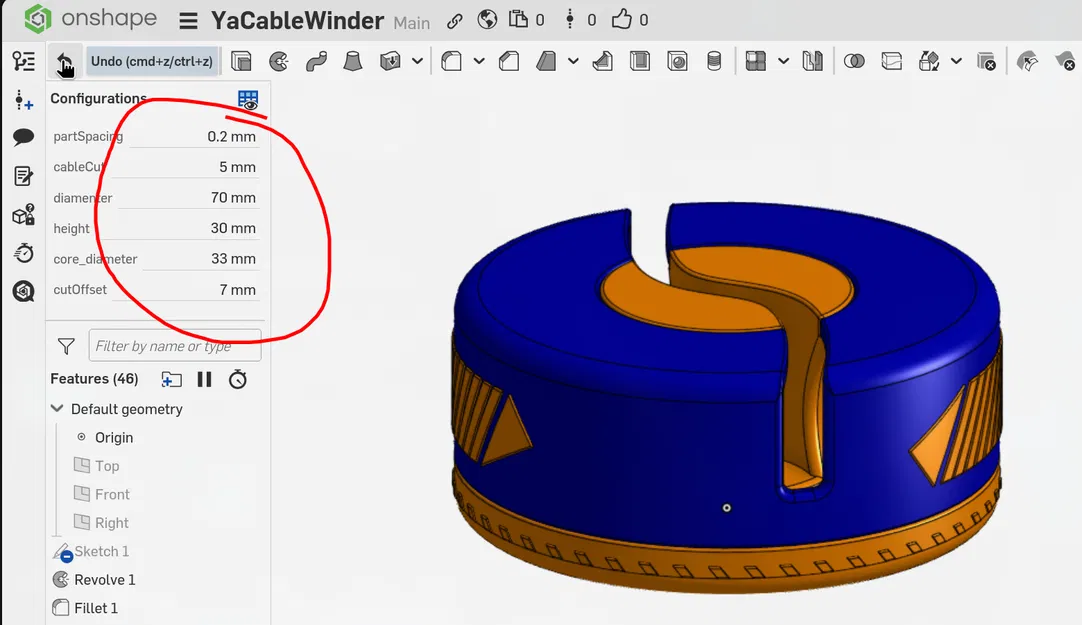The height and width of the screenshot is (625, 1082).
Task: Toggle the comments panel open
Action: point(23,138)
